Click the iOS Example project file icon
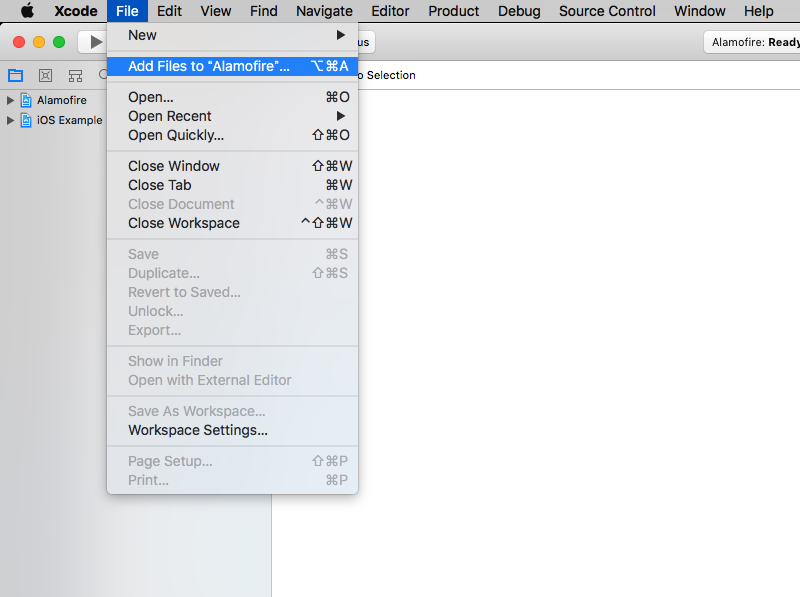 coord(26,120)
